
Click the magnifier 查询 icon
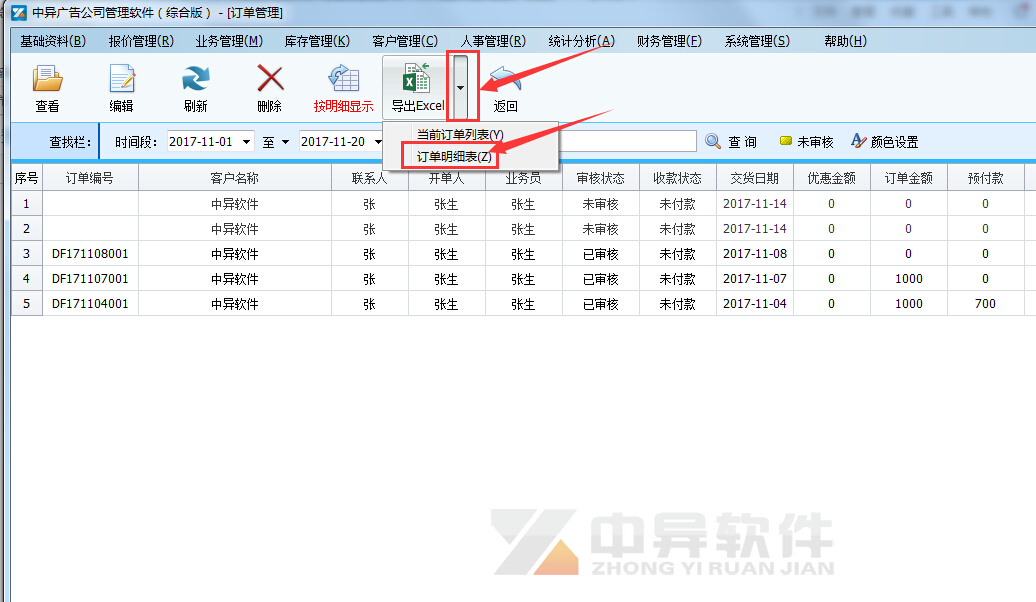click(x=713, y=141)
